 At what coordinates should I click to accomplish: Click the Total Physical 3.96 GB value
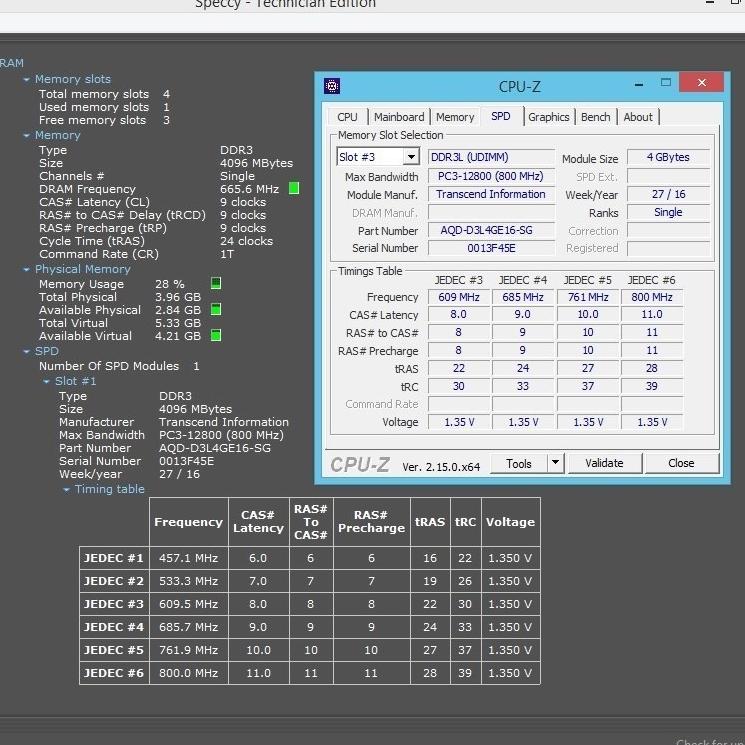(178, 297)
